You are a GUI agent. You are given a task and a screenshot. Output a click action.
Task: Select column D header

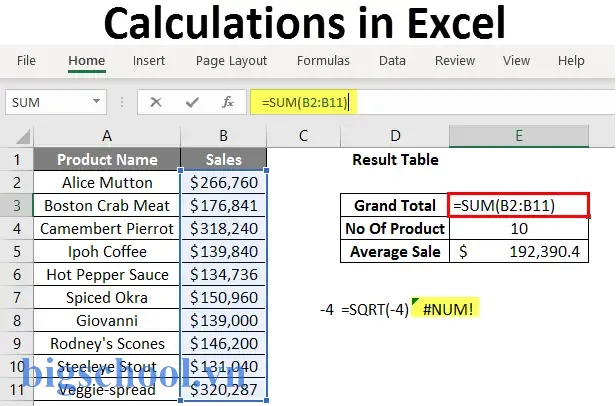point(395,136)
